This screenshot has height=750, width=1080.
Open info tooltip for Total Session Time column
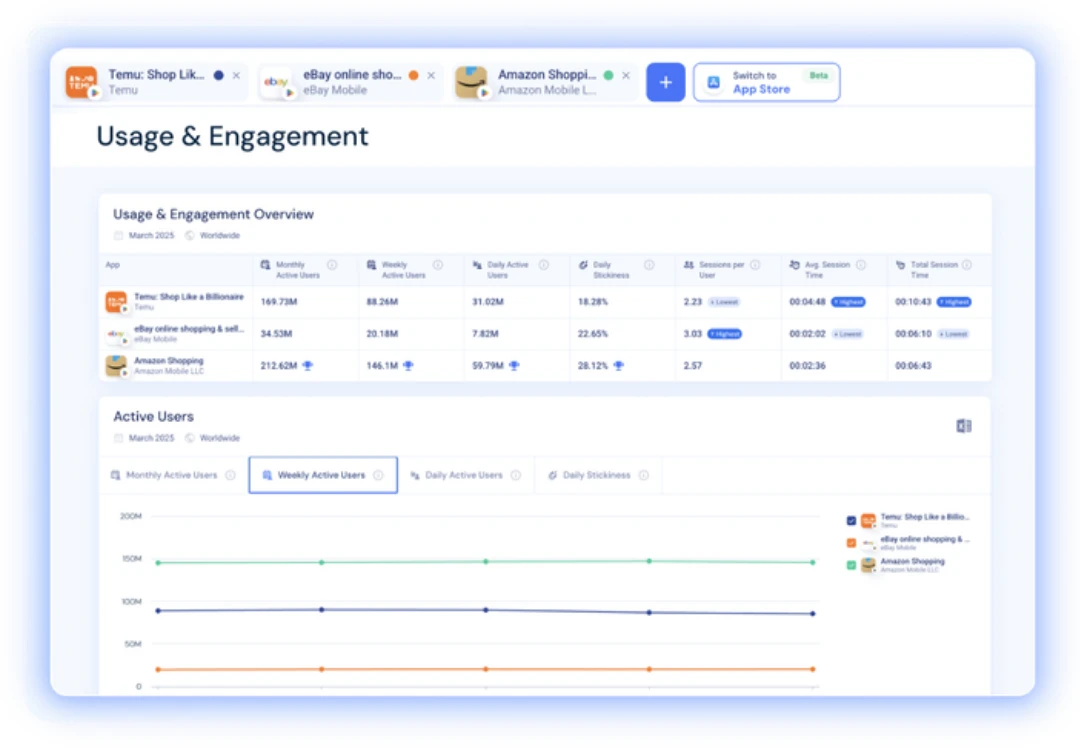click(966, 265)
